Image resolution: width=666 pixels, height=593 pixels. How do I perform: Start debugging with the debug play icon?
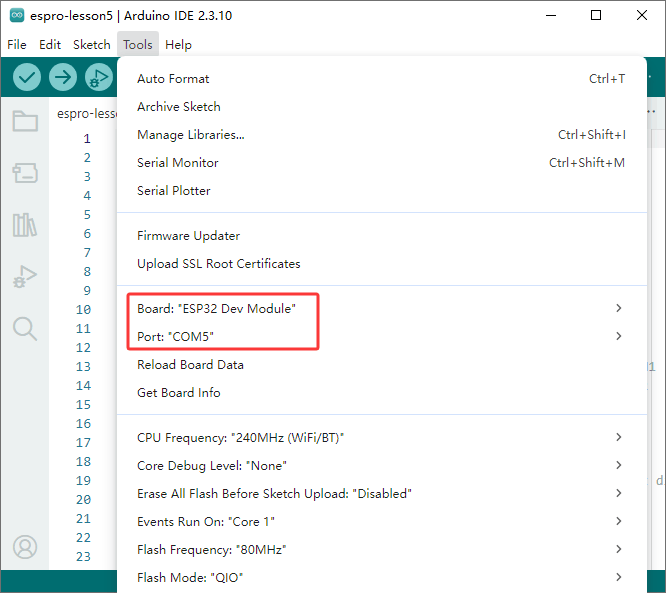pyautogui.click(x=99, y=77)
